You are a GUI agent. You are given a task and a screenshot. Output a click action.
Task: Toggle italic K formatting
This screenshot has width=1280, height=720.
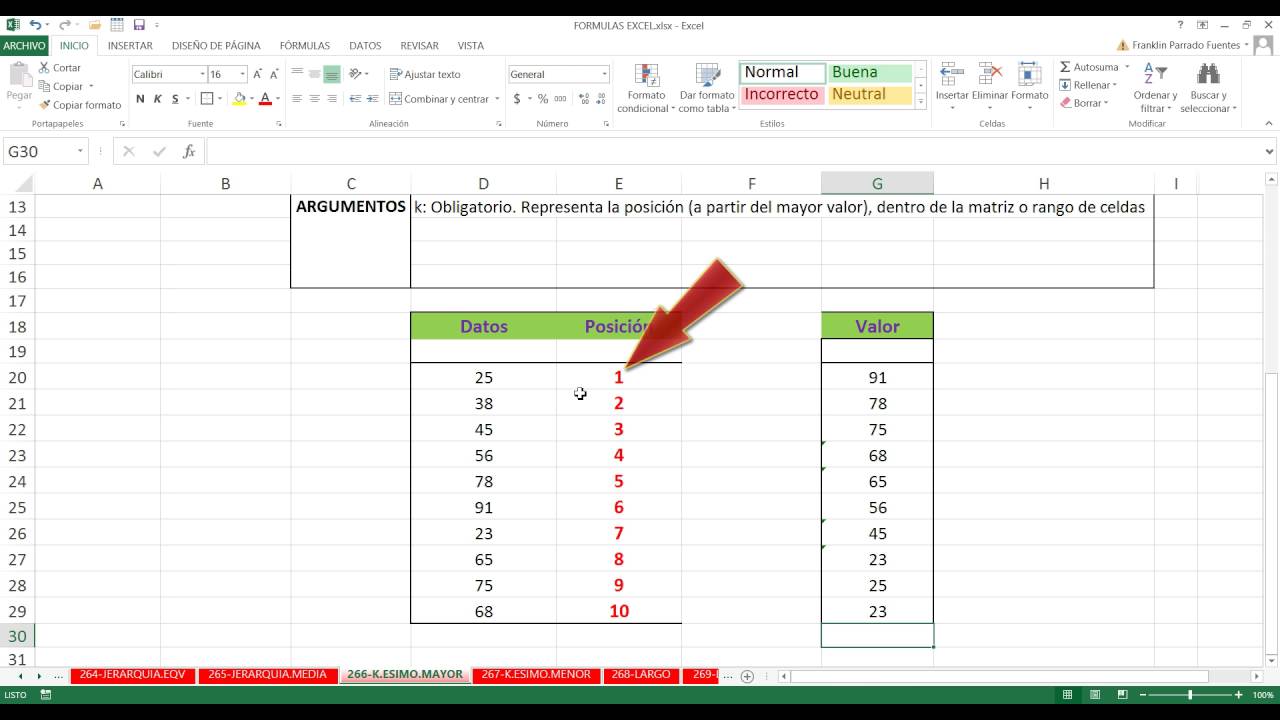tap(158, 99)
